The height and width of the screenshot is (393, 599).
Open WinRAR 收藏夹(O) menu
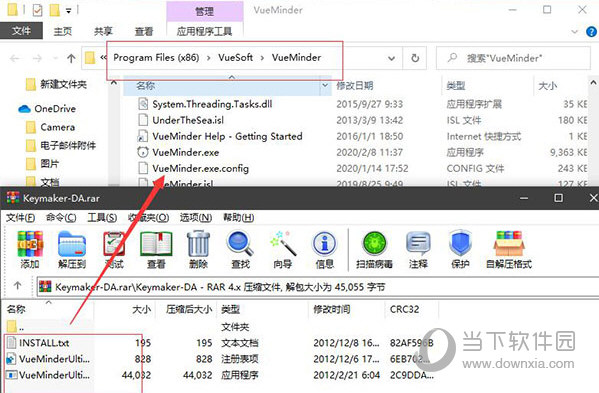pos(148,218)
